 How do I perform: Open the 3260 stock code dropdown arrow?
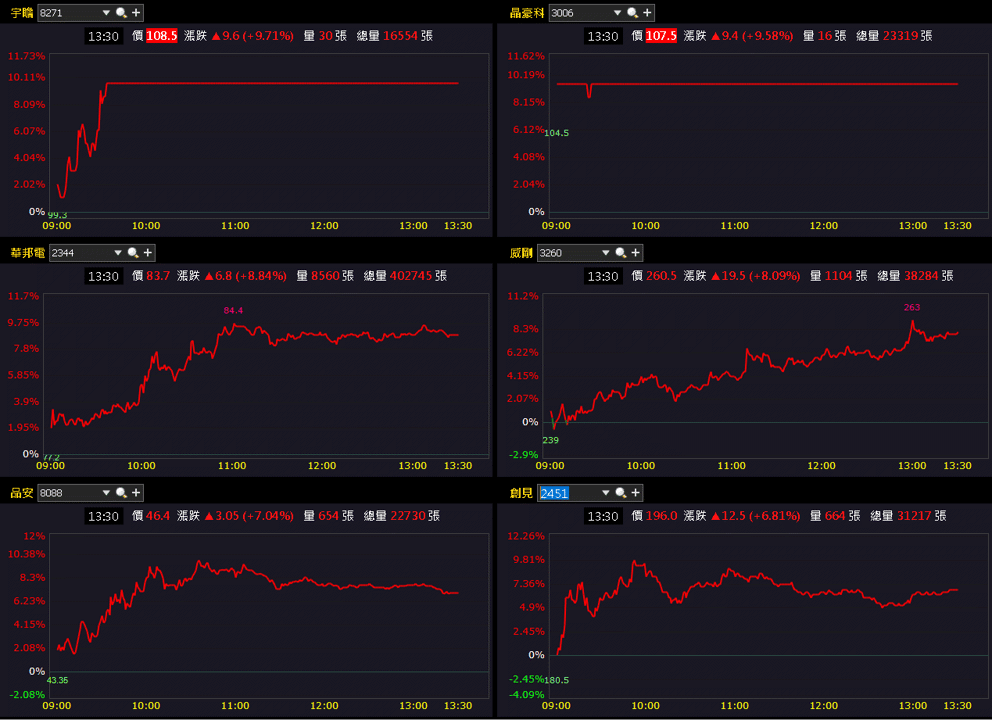coord(605,252)
